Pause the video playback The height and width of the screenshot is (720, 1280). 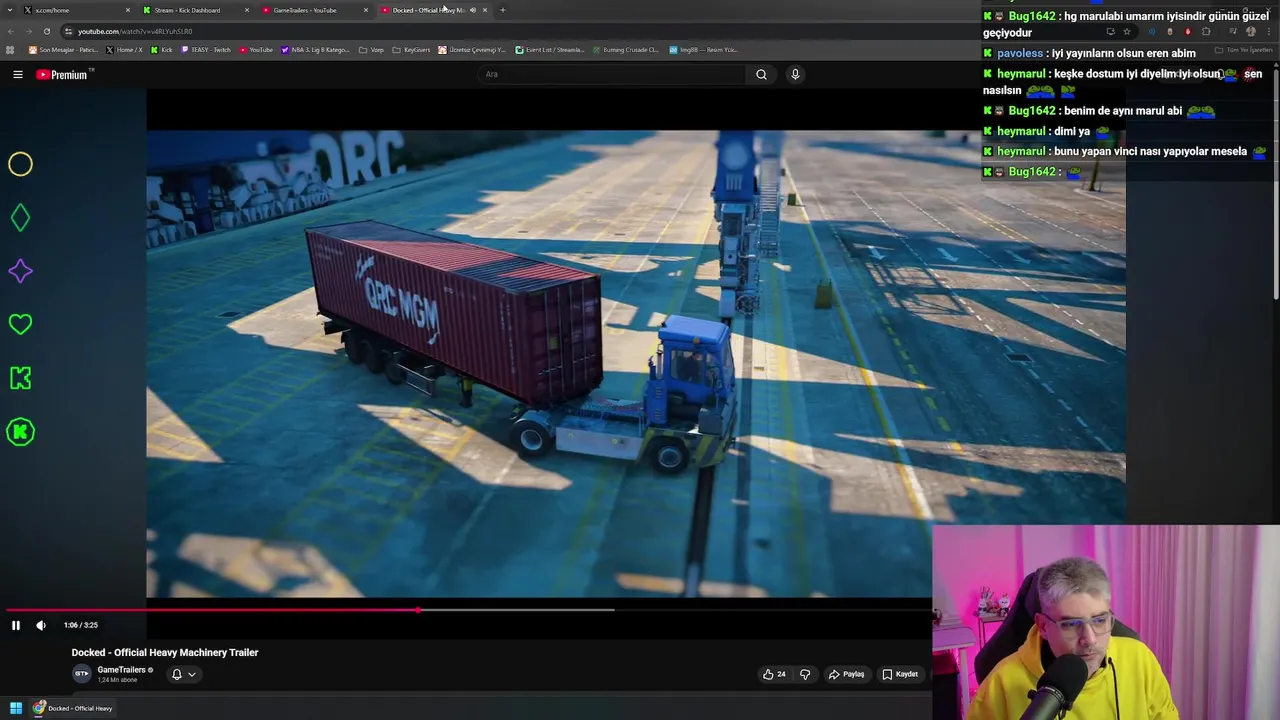[16, 625]
